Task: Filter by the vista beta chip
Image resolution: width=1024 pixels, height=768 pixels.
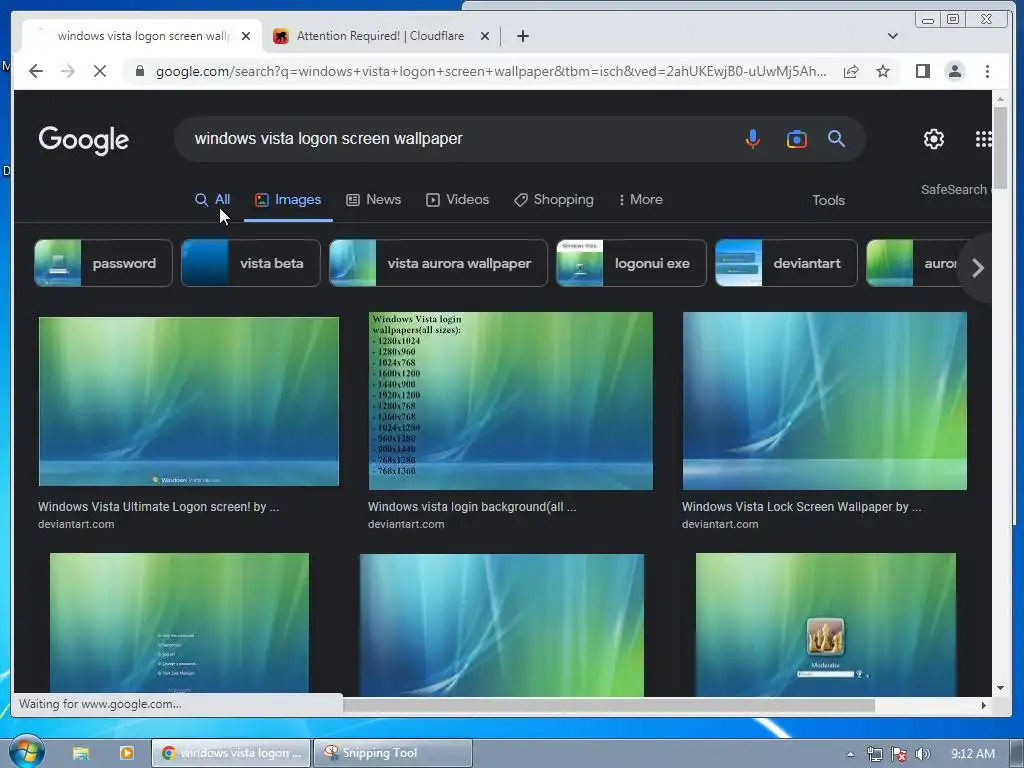Action: coord(251,263)
